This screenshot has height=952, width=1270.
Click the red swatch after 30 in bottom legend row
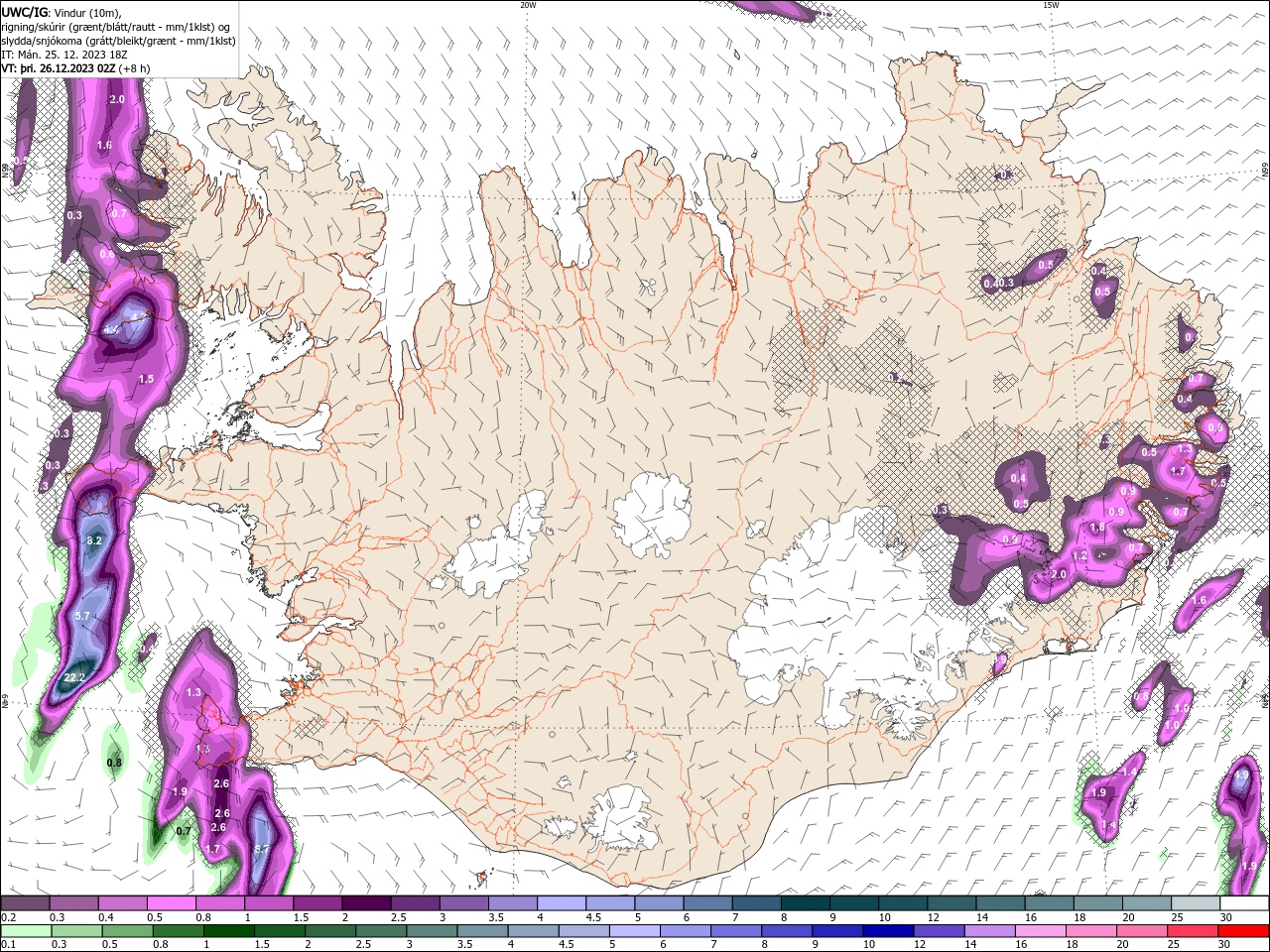[x=1243, y=930]
